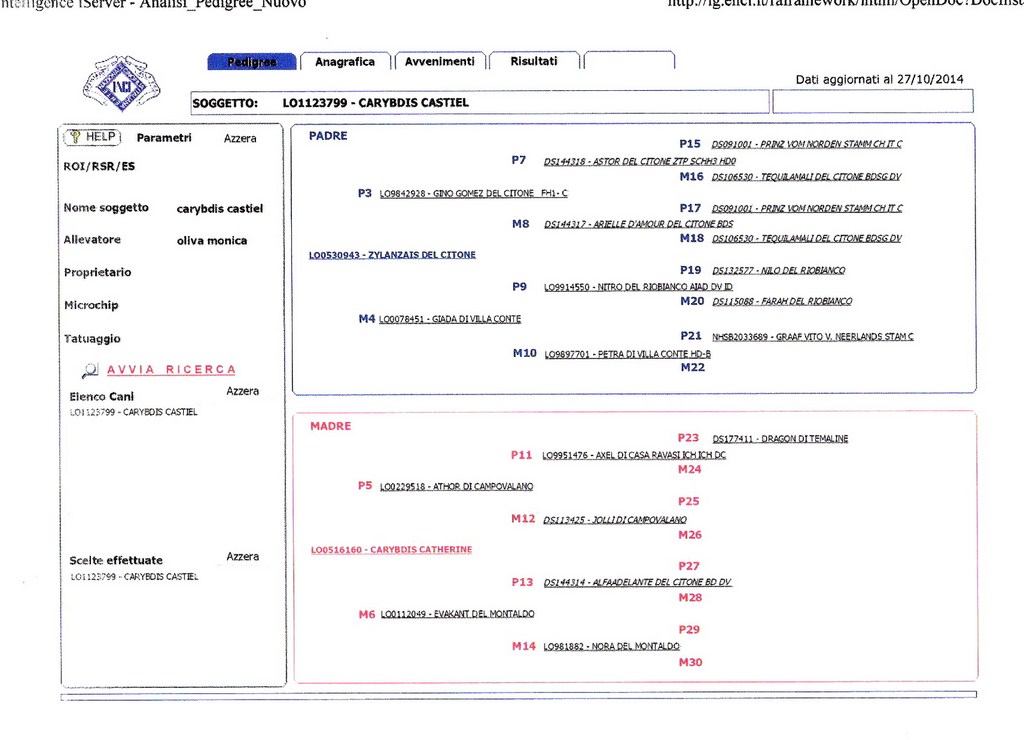Click the magnifier icon beside AVVIA RICERCA
The image size is (1024, 740).
click(90, 370)
